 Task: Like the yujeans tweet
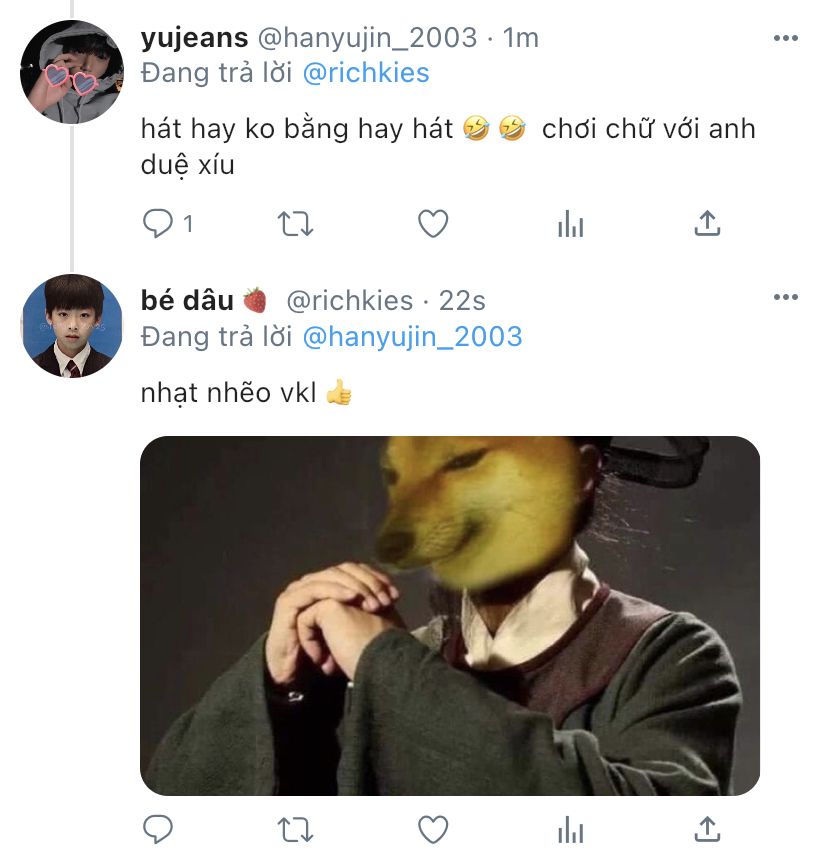[433, 224]
